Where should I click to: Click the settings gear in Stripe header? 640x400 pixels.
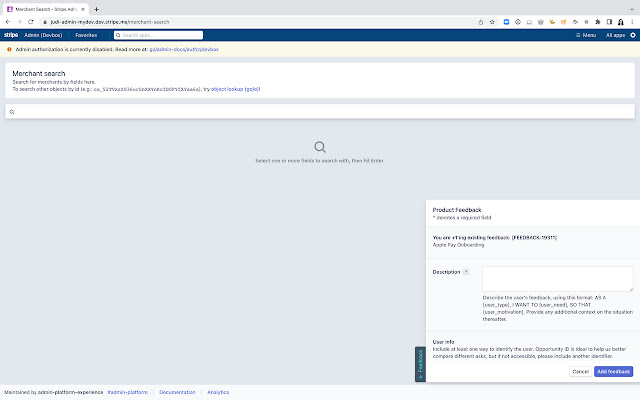(x=633, y=35)
